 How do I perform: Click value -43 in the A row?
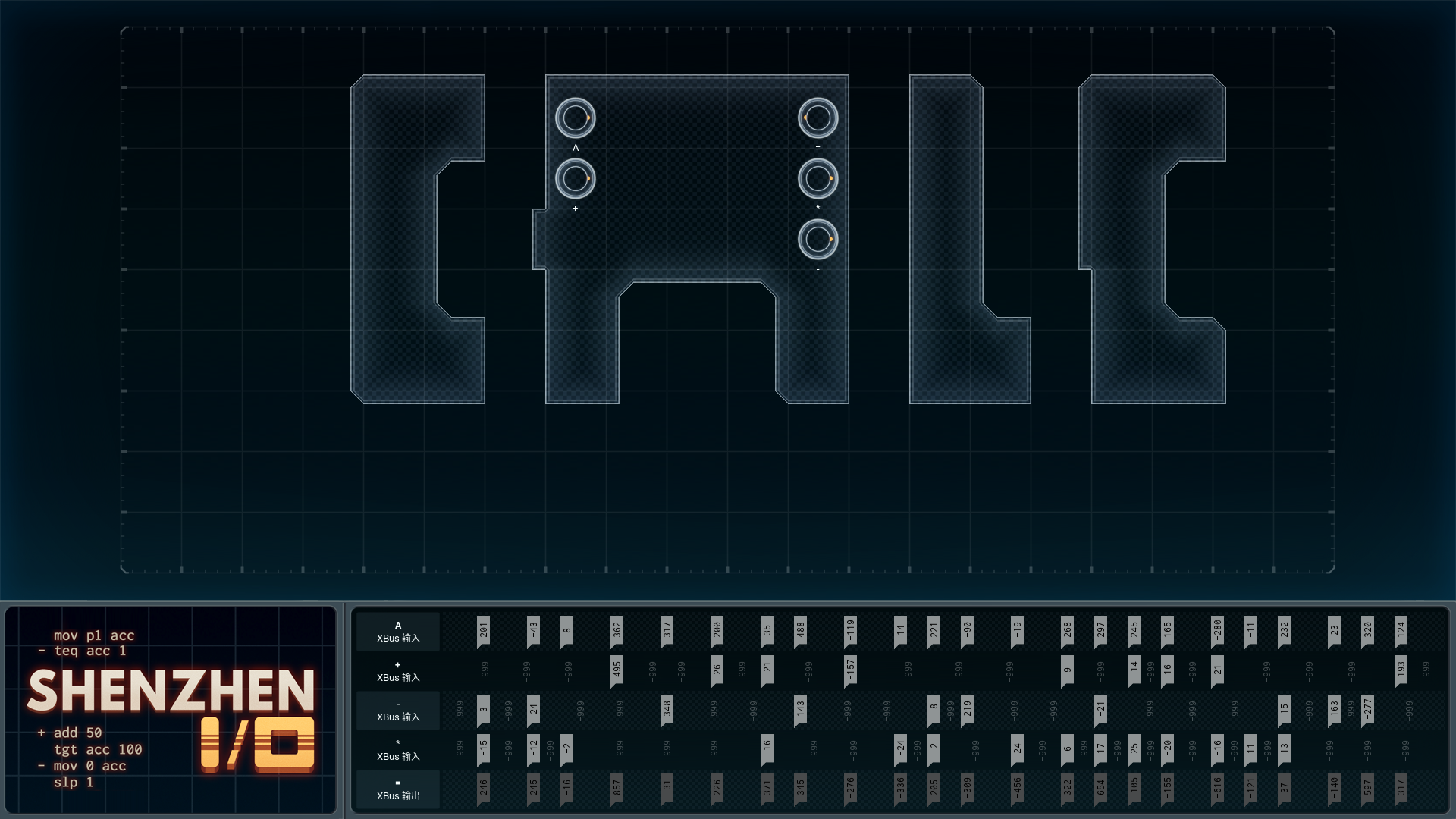pos(534,630)
